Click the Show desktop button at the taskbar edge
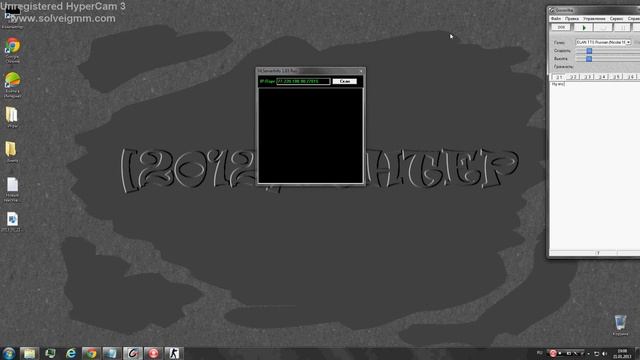 point(638,353)
